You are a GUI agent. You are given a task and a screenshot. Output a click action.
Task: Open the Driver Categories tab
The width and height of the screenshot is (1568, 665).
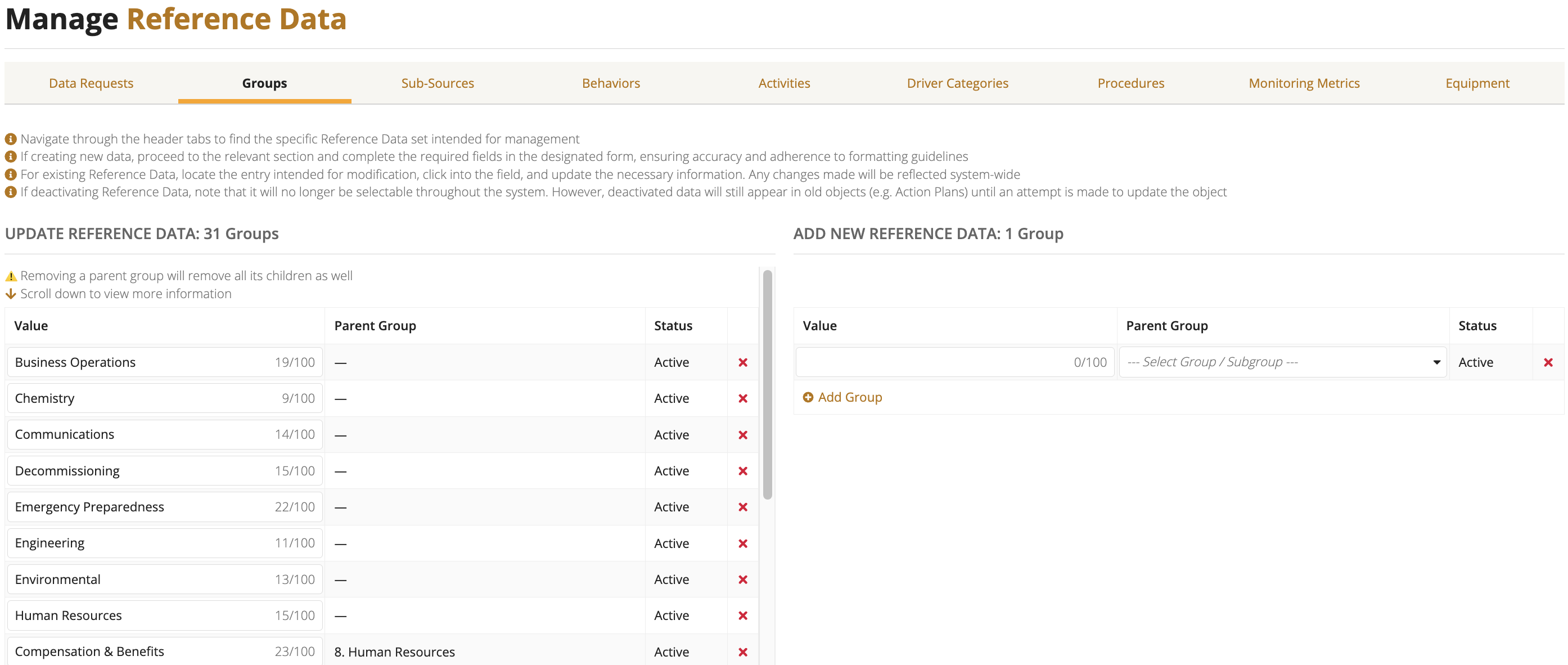[957, 83]
